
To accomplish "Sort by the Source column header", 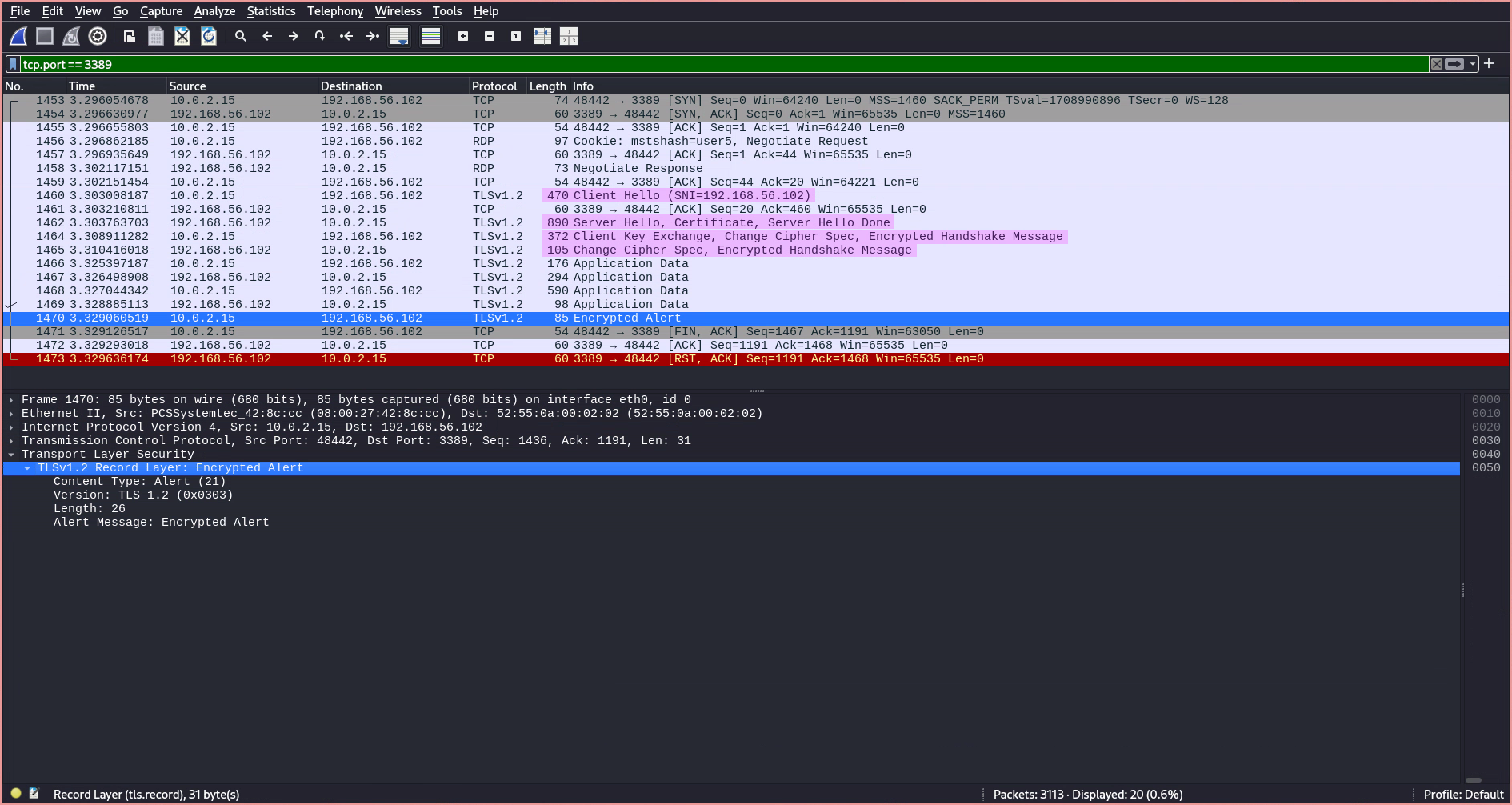I will [x=242, y=86].
